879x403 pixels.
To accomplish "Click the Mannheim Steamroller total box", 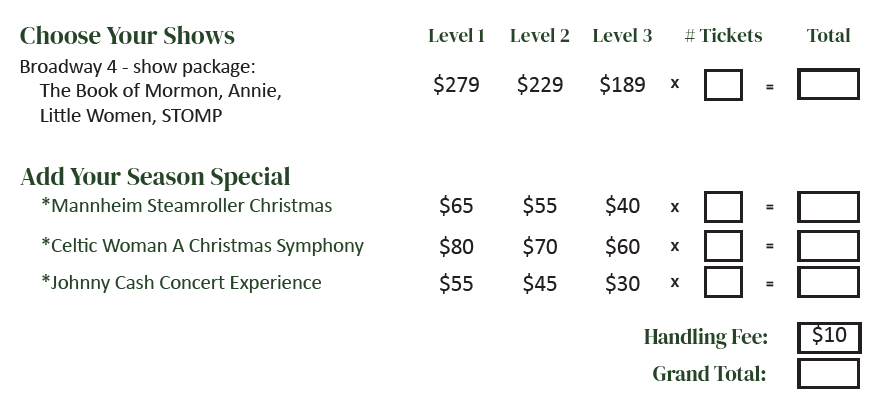I will coord(828,207).
